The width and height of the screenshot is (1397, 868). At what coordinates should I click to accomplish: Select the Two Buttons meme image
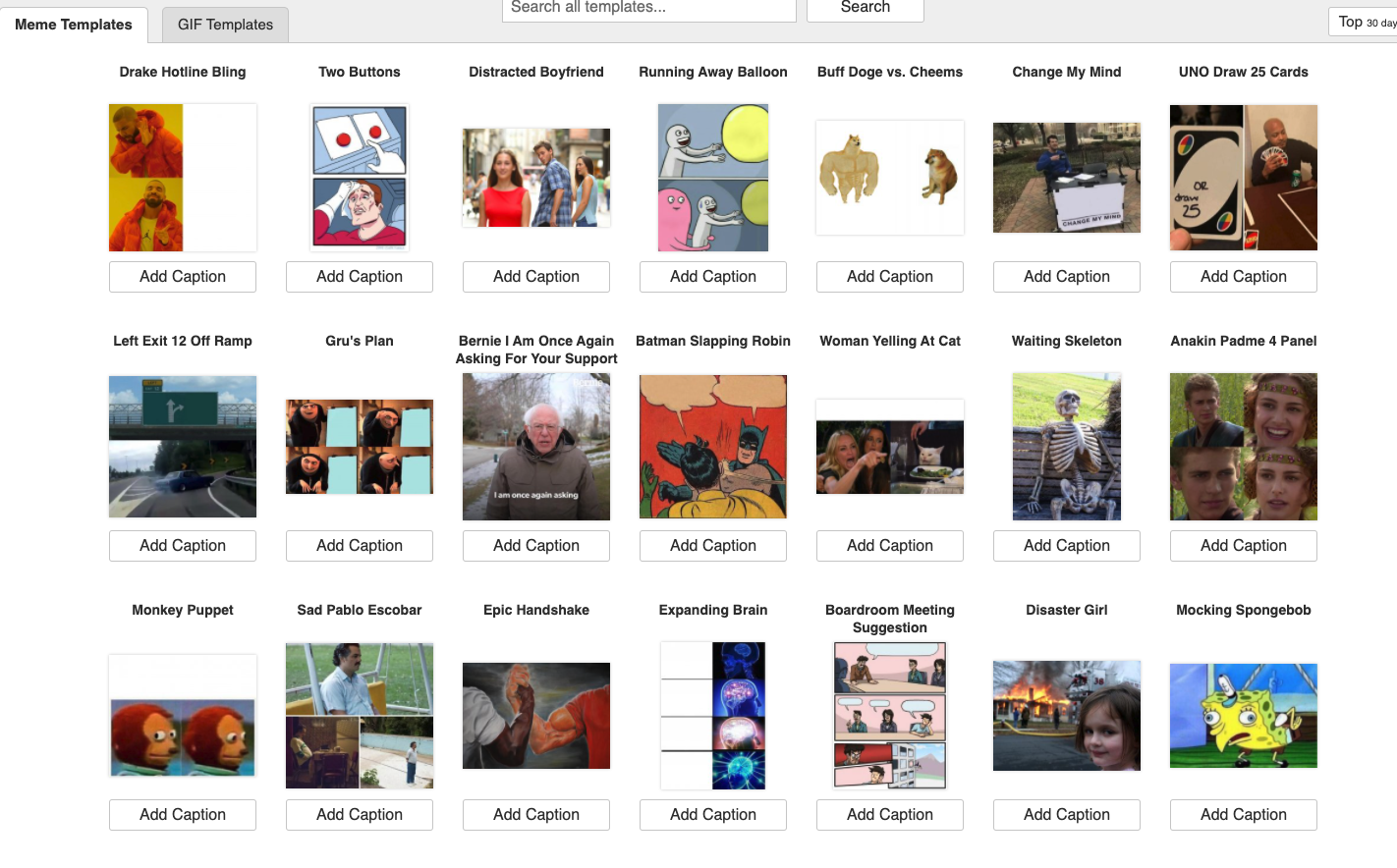pyautogui.click(x=360, y=178)
